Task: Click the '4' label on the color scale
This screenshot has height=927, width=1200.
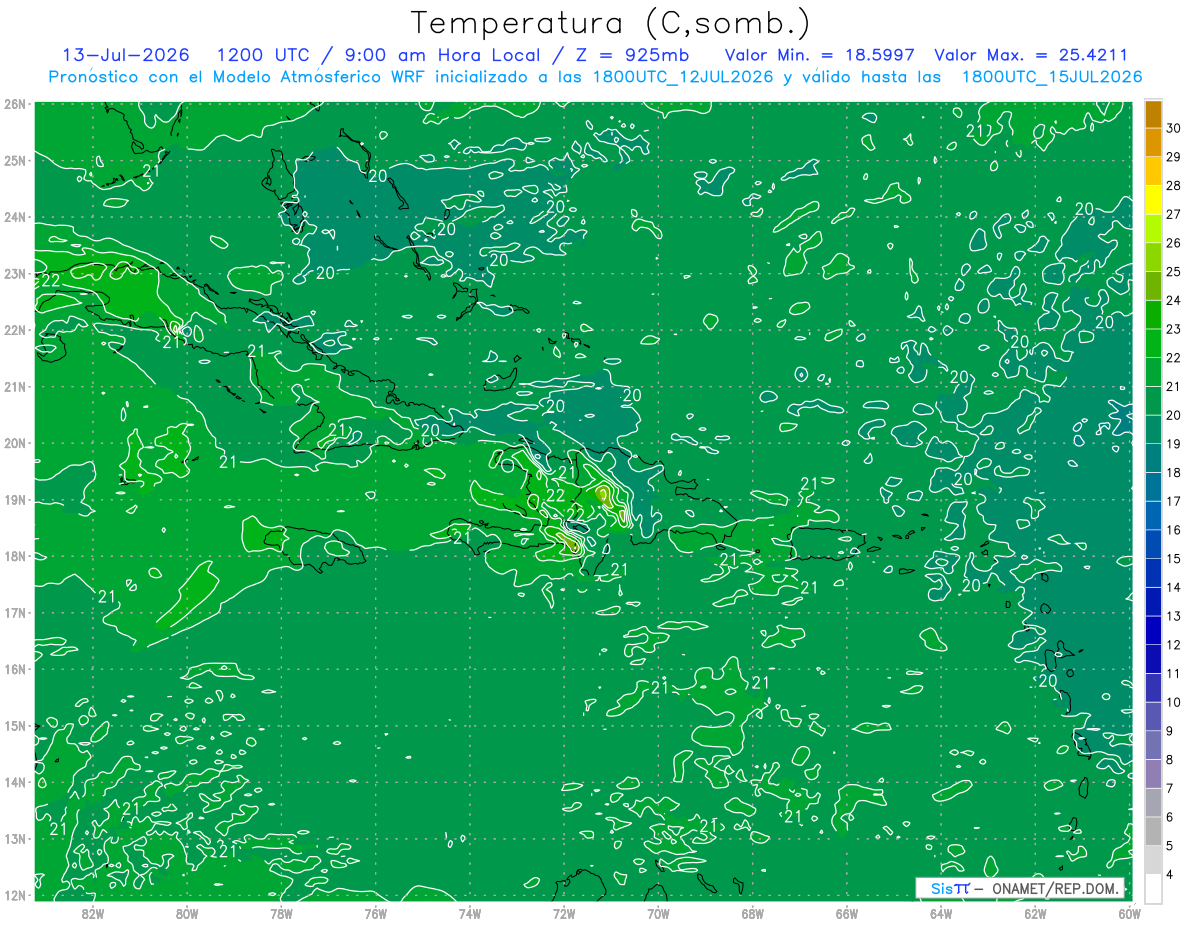Action: click(x=1170, y=875)
